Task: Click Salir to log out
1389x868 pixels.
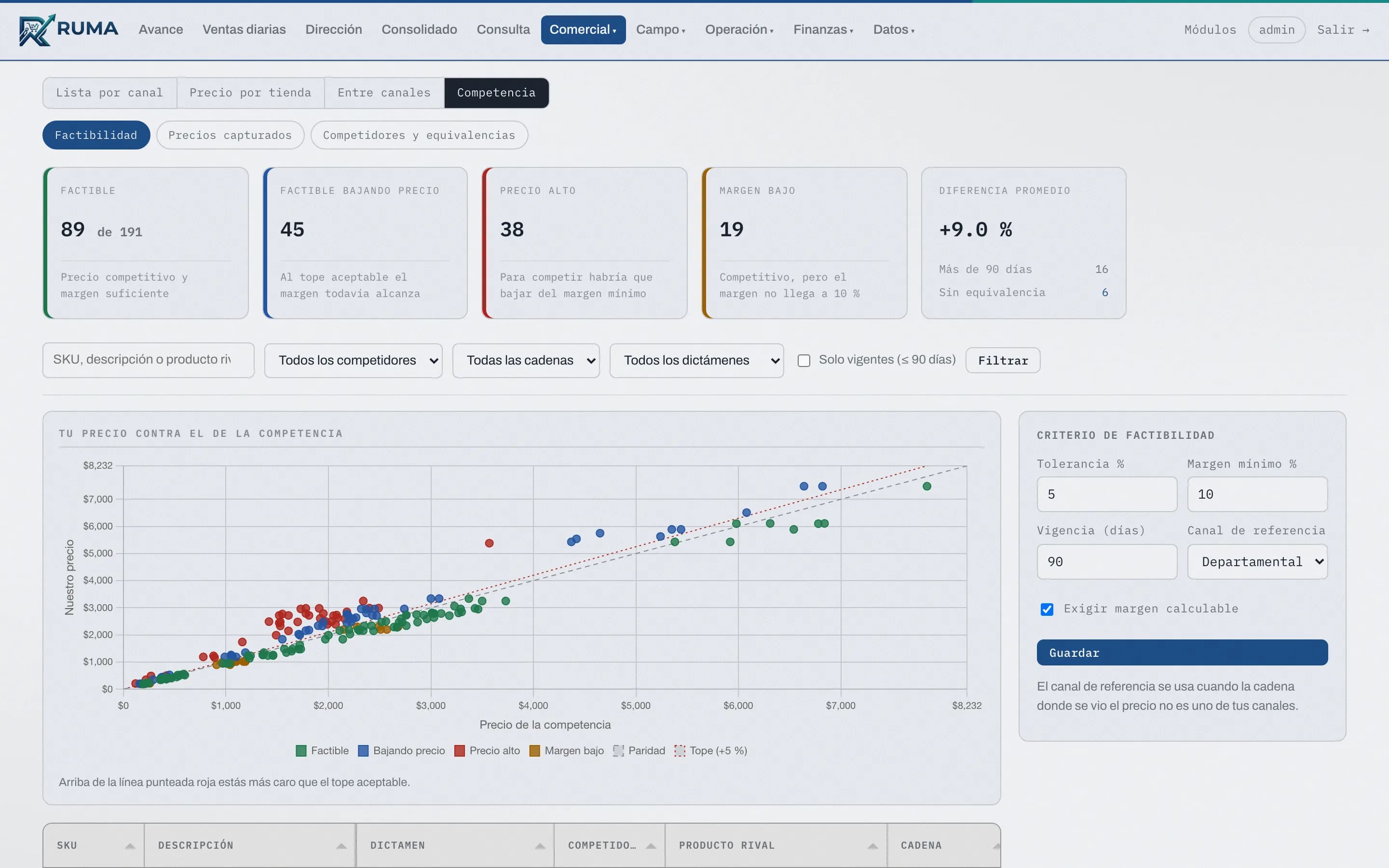Action: click(1343, 30)
